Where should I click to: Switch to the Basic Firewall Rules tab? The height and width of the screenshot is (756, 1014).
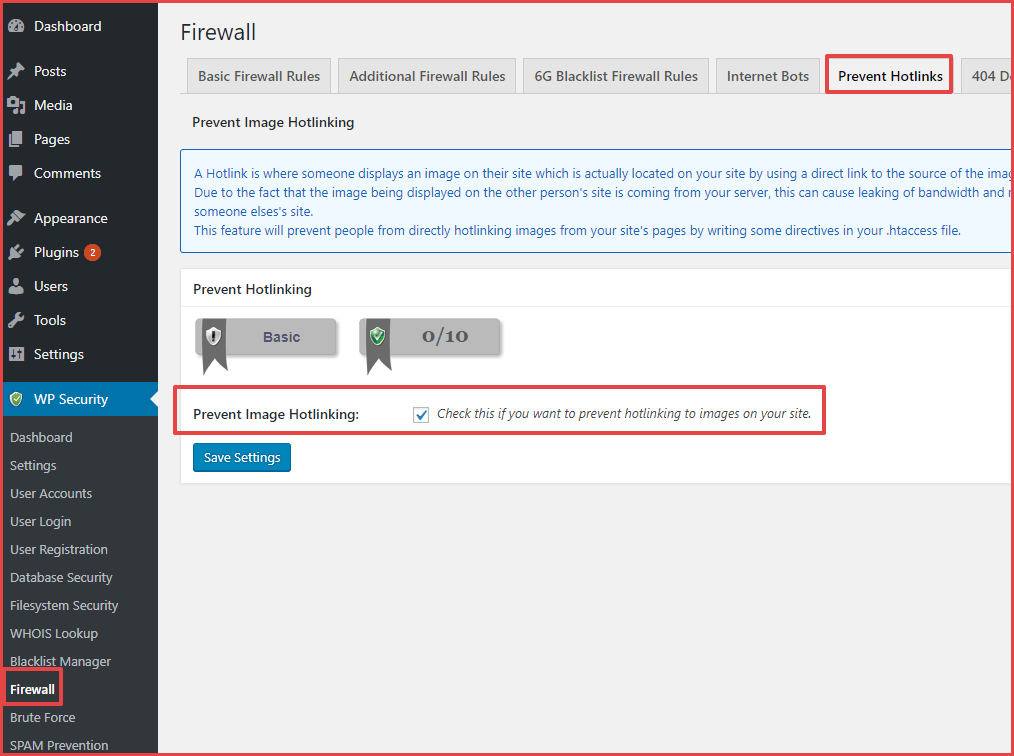[258, 75]
